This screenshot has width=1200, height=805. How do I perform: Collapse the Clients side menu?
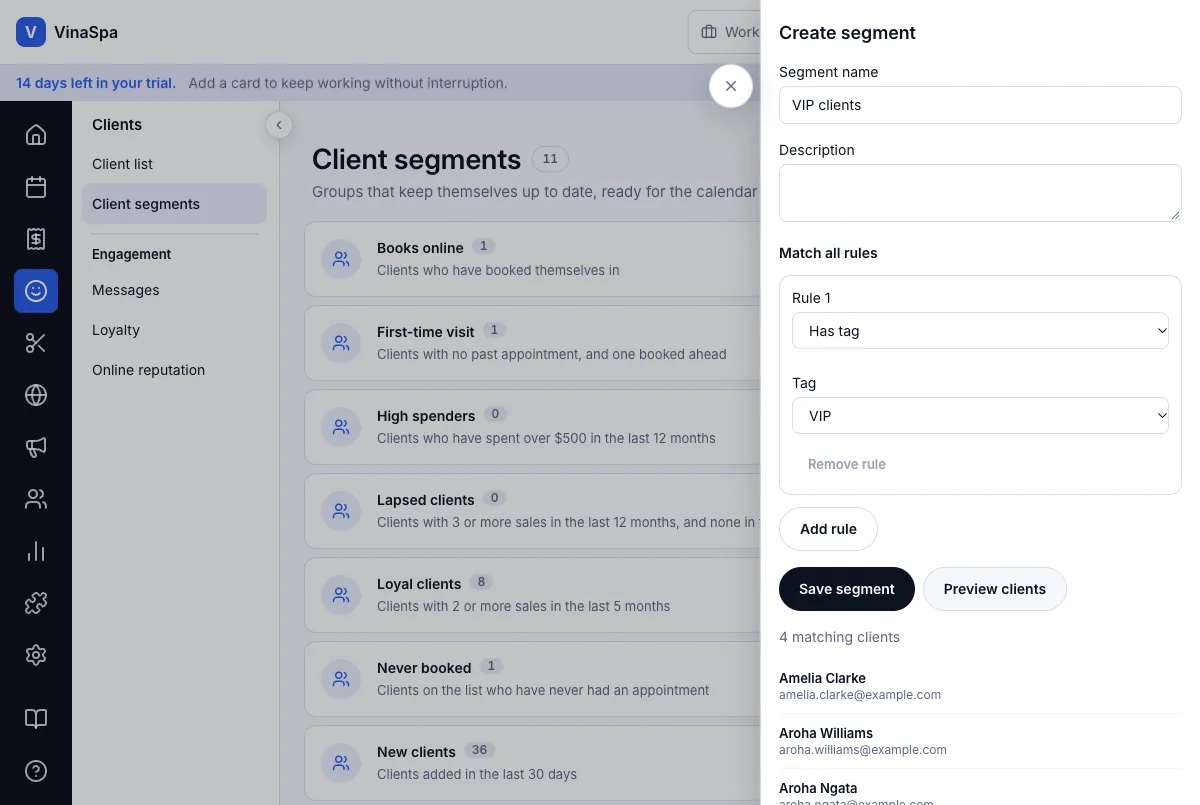(x=279, y=125)
